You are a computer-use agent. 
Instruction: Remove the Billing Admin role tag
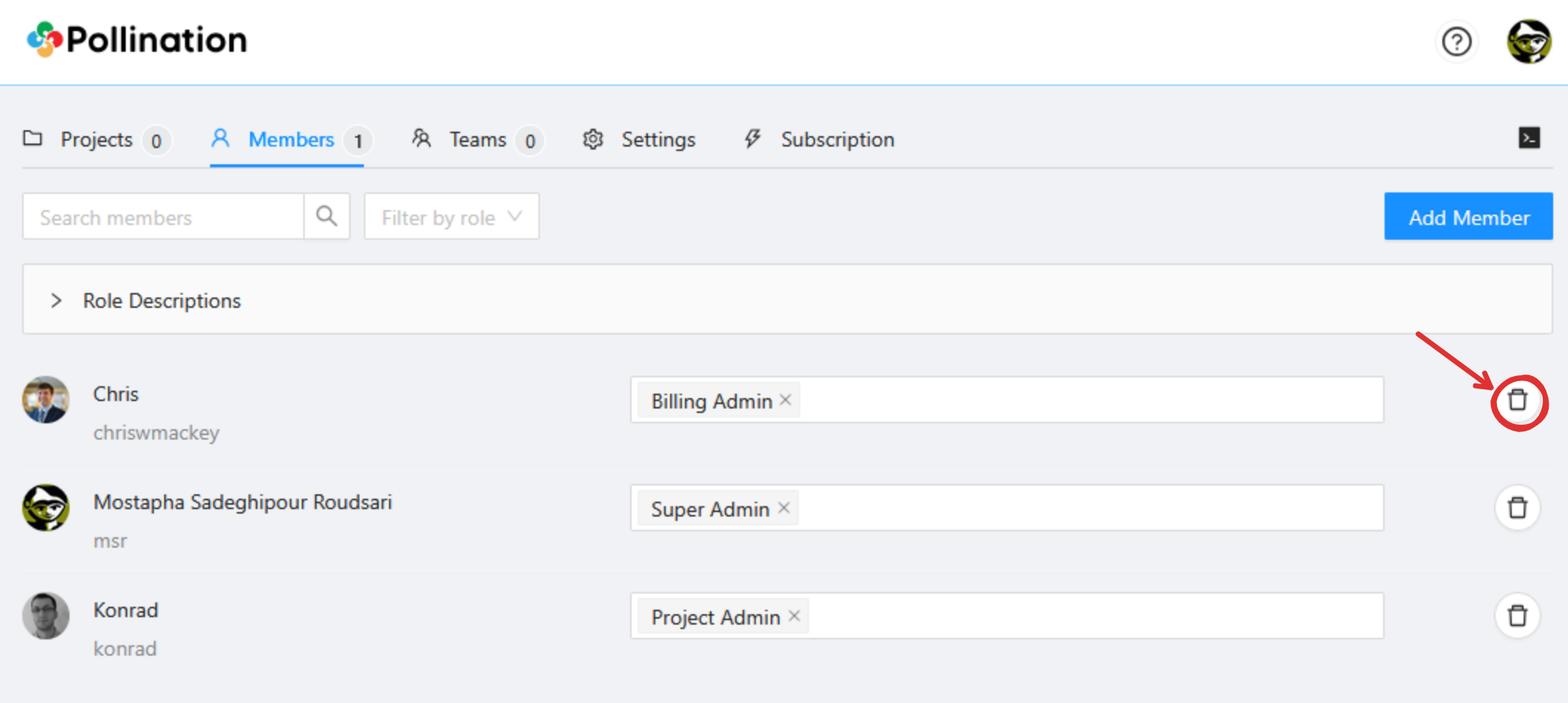[785, 400]
